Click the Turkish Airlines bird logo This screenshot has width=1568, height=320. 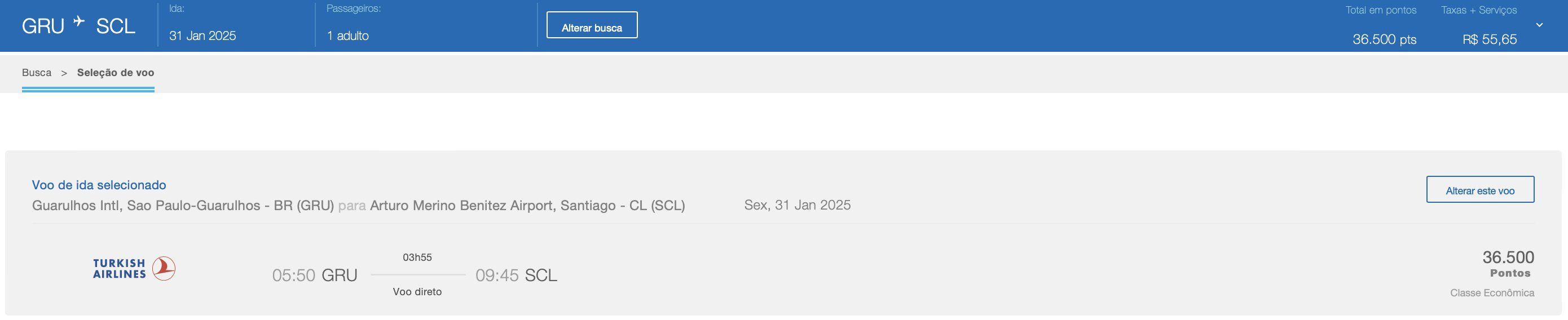point(163,268)
